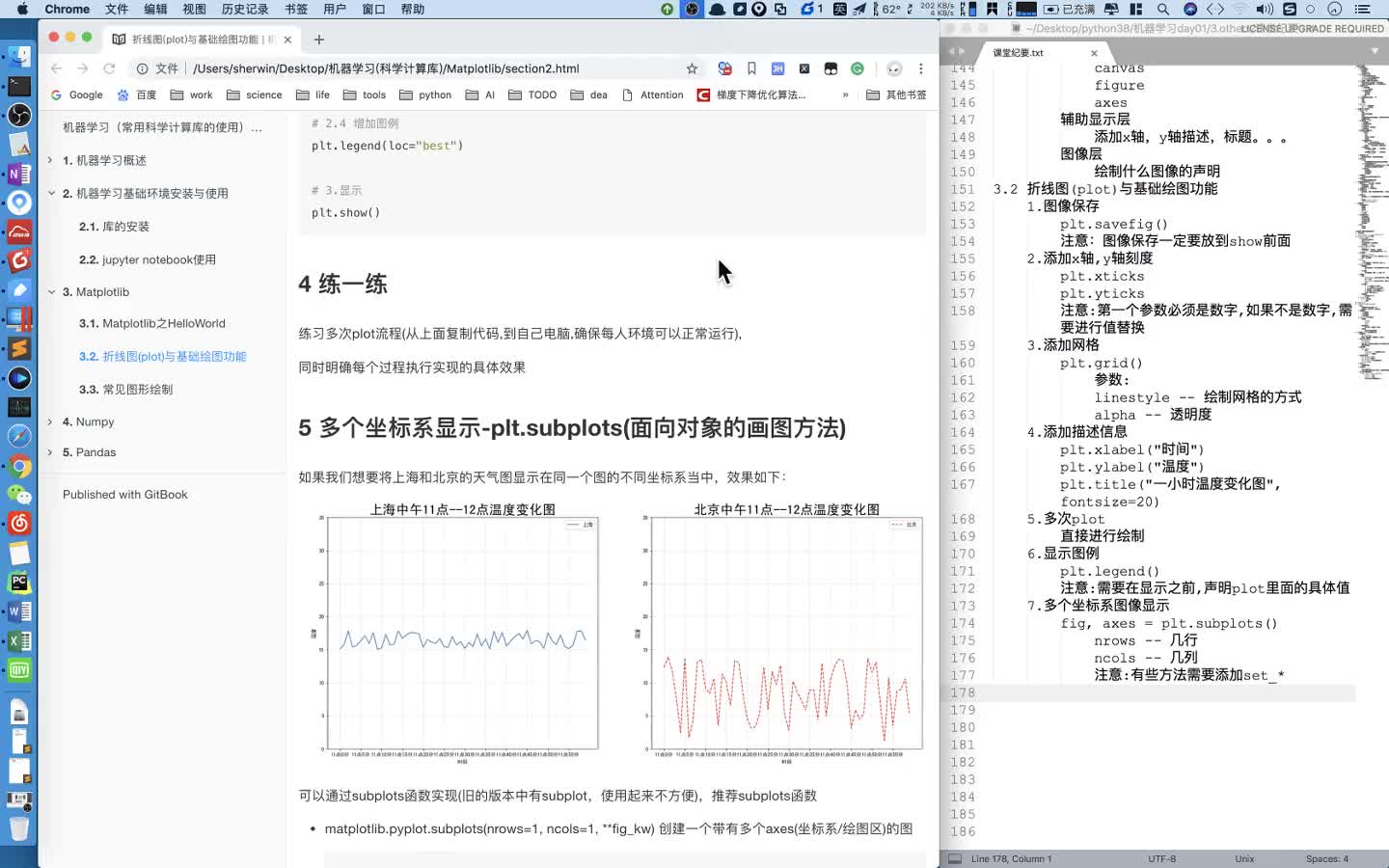Image resolution: width=1389 pixels, height=868 pixels.
Task: Open the 文件 menu in menu bar
Action: point(117,9)
